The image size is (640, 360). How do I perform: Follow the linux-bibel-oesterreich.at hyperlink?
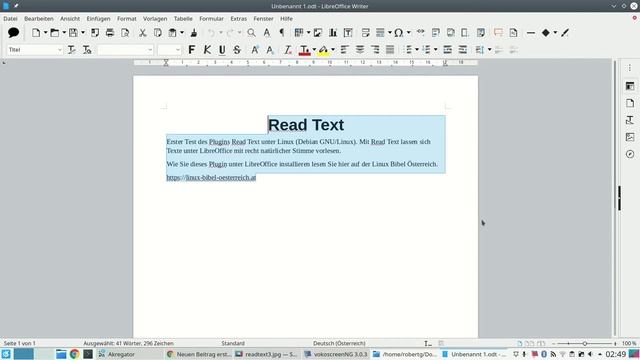tap(211, 178)
